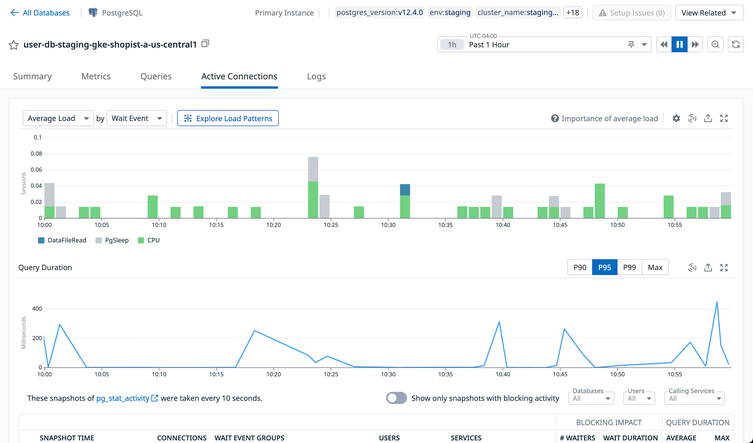Toggle show only snapshots with blocking activity
The image size is (753, 443).
pyautogui.click(x=397, y=398)
